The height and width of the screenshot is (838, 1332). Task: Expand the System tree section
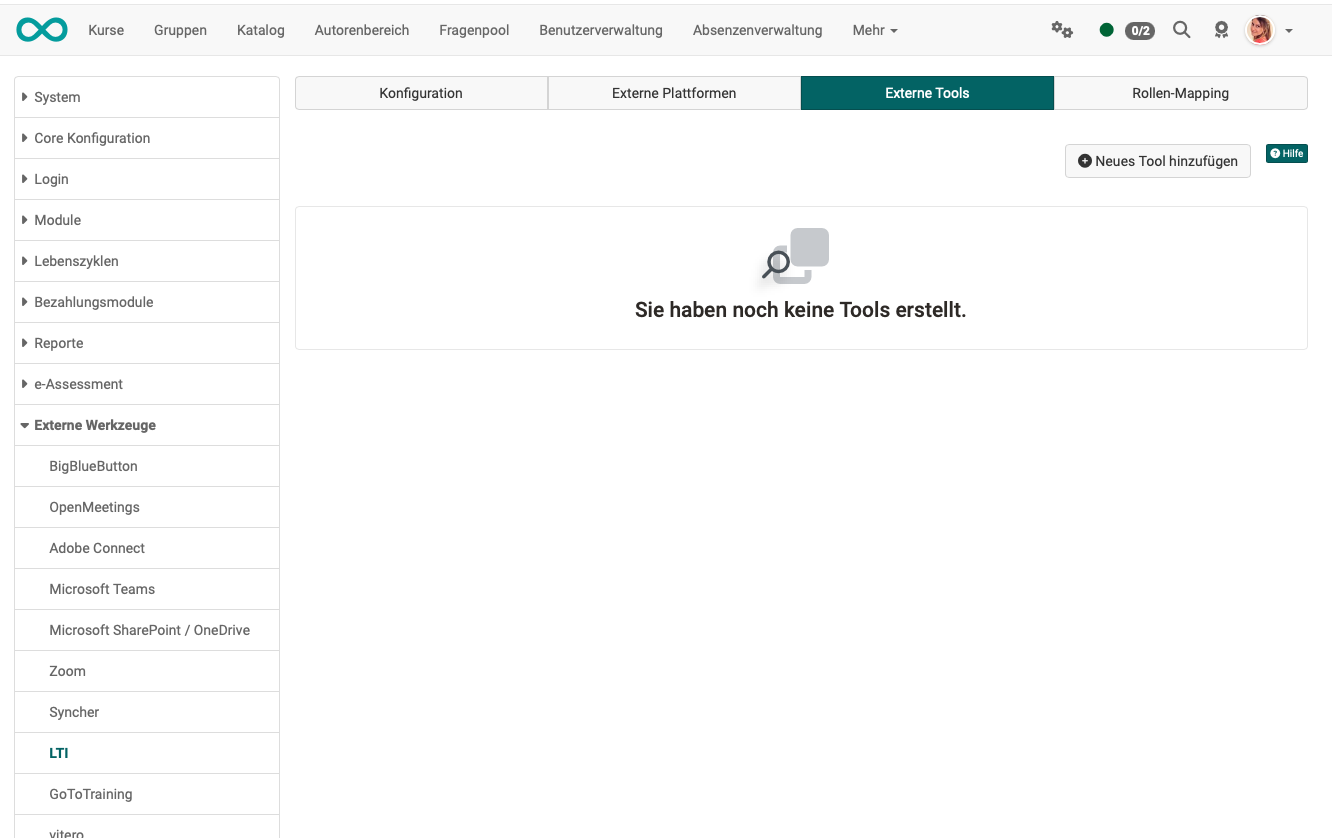tap(57, 97)
